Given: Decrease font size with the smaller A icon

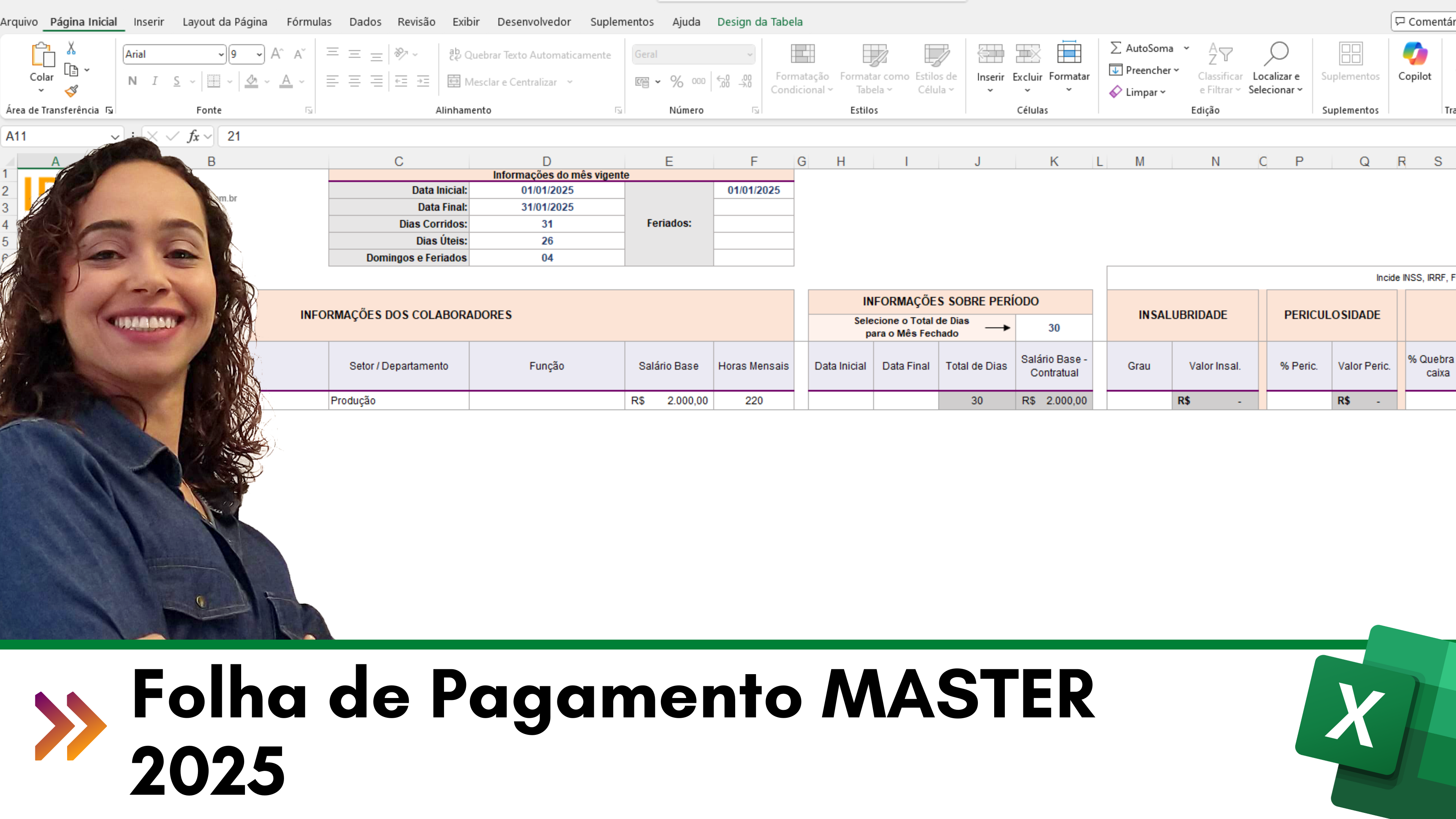Looking at the screenshot, I should 299,54.
